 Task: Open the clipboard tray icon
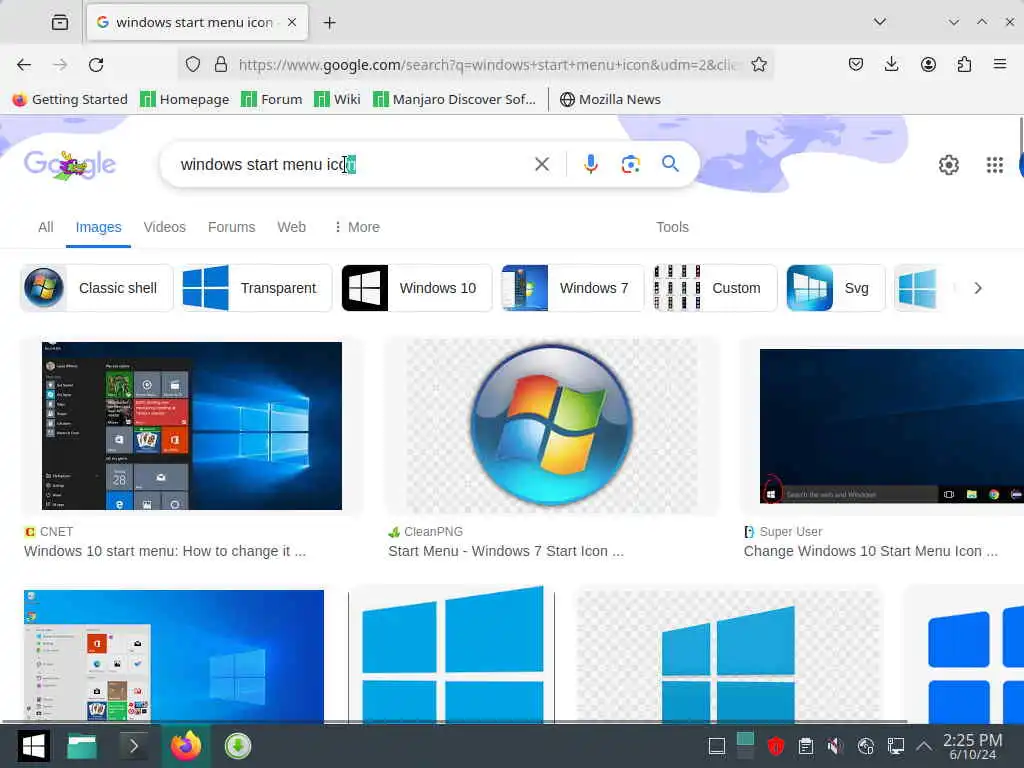point(806,746)
